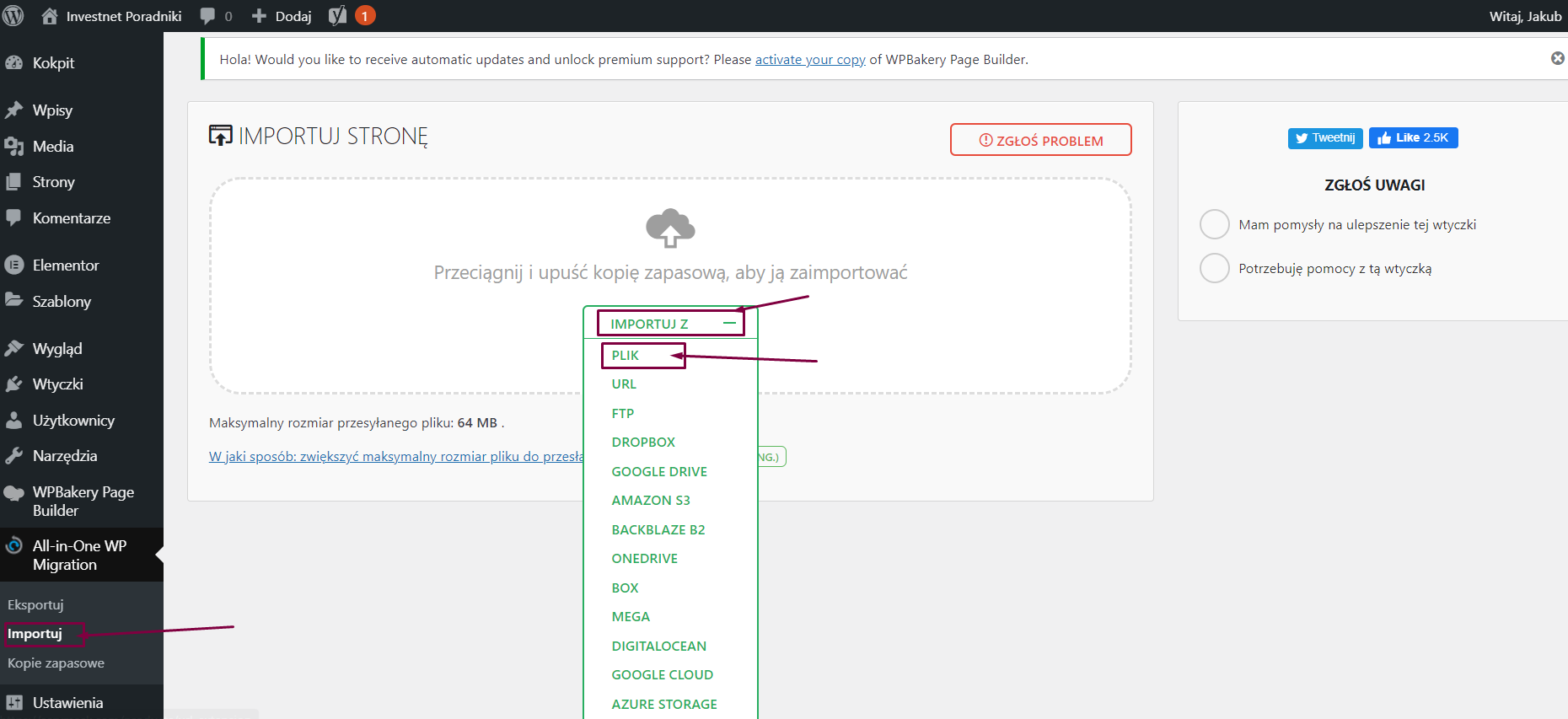Expand the Dodaj new-content menu
This screenshot has width=1568, height=719.
click(282, 16)
